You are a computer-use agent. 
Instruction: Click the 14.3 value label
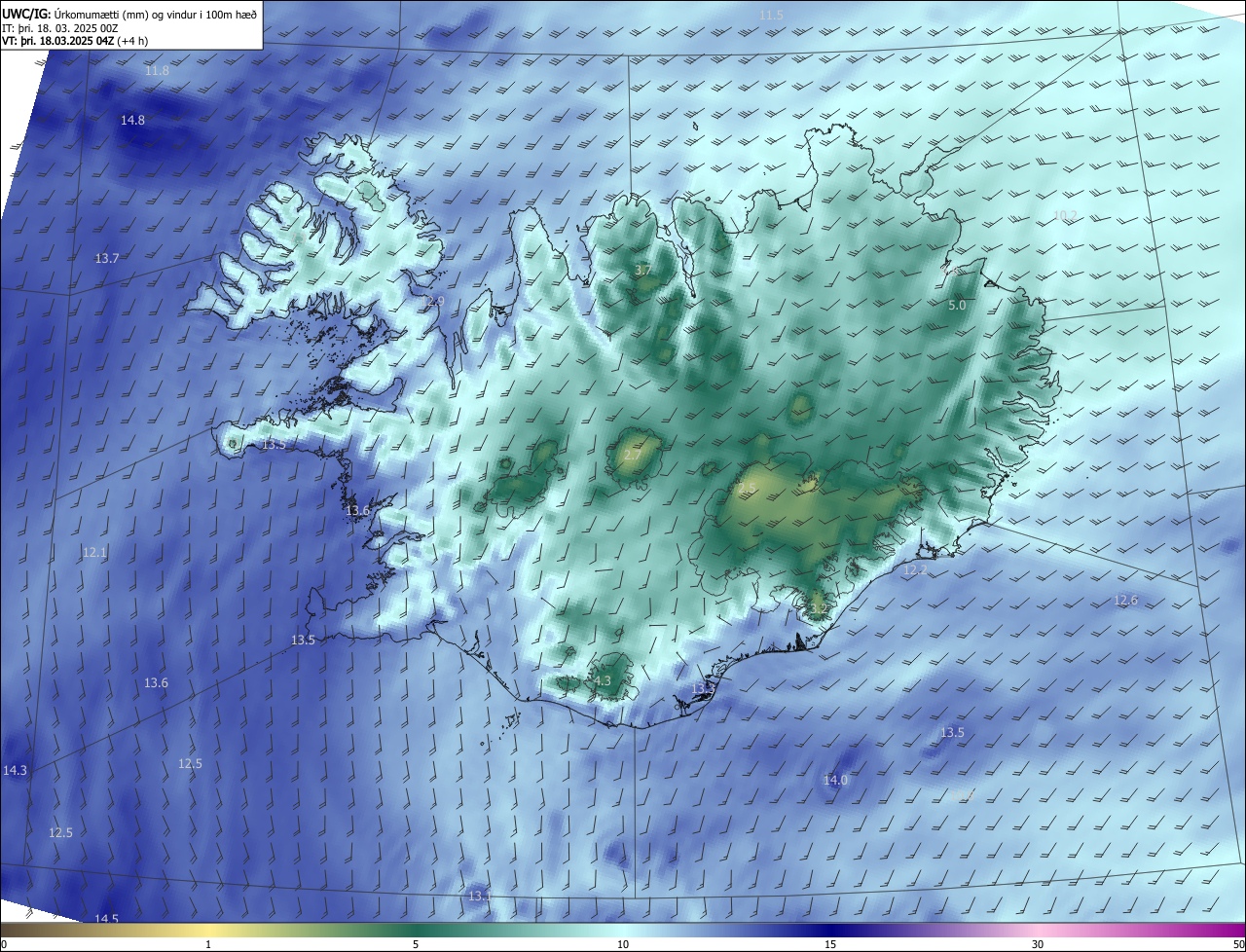(x=15, y=771)
